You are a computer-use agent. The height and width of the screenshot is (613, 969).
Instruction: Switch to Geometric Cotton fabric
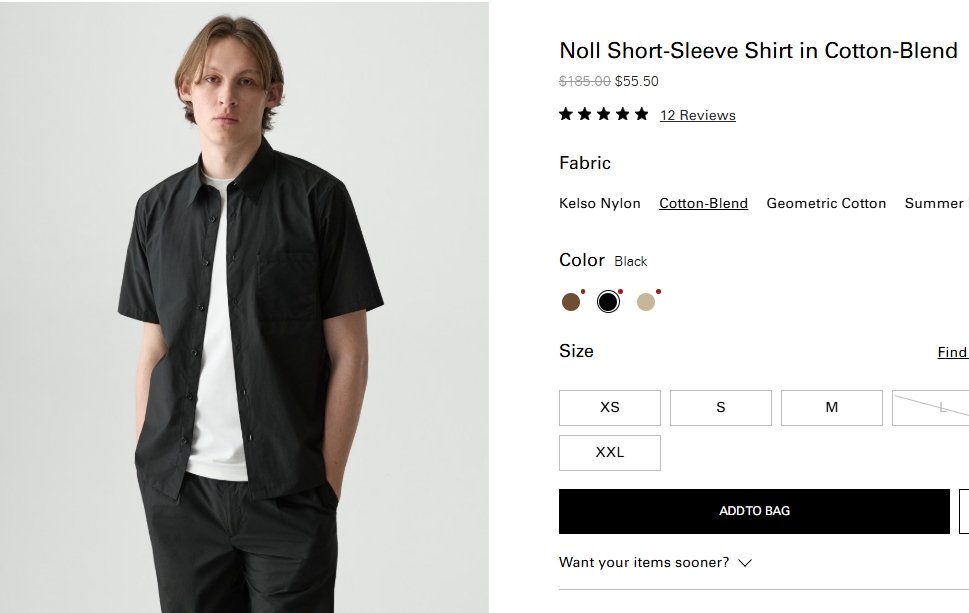click(826, 203)
